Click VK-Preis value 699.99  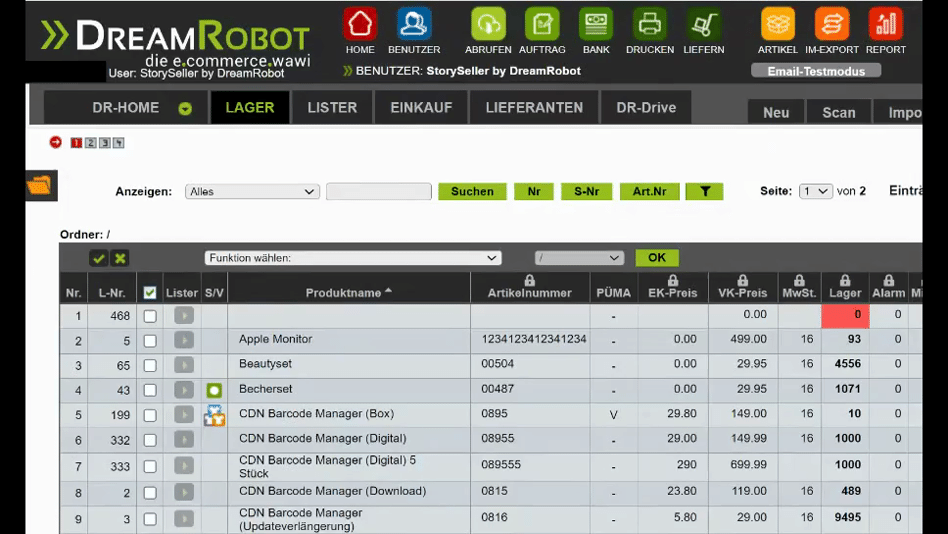pyautogui.click(x=748, y=464)
